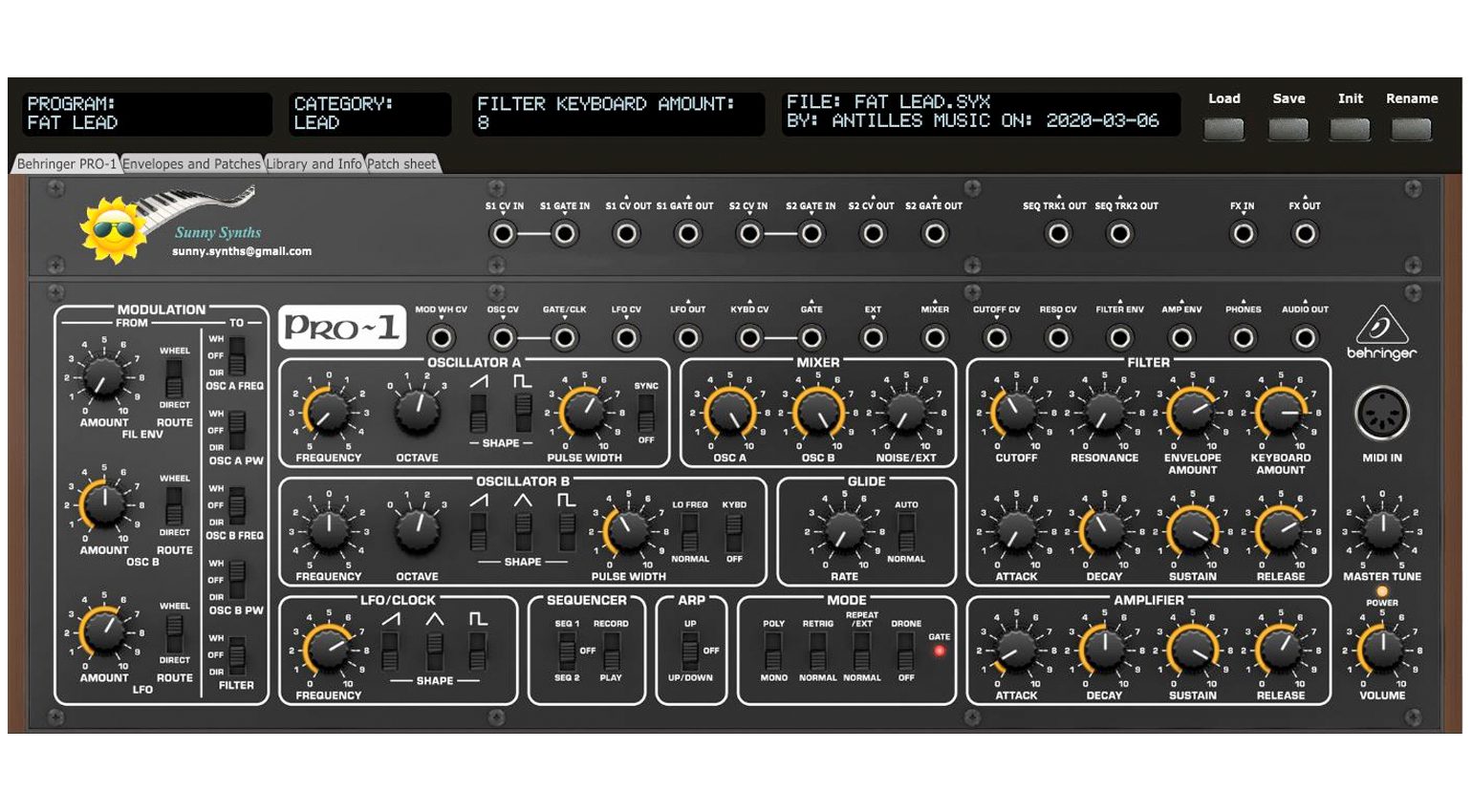Toggle Oscillator B KYBD switch

734,531
